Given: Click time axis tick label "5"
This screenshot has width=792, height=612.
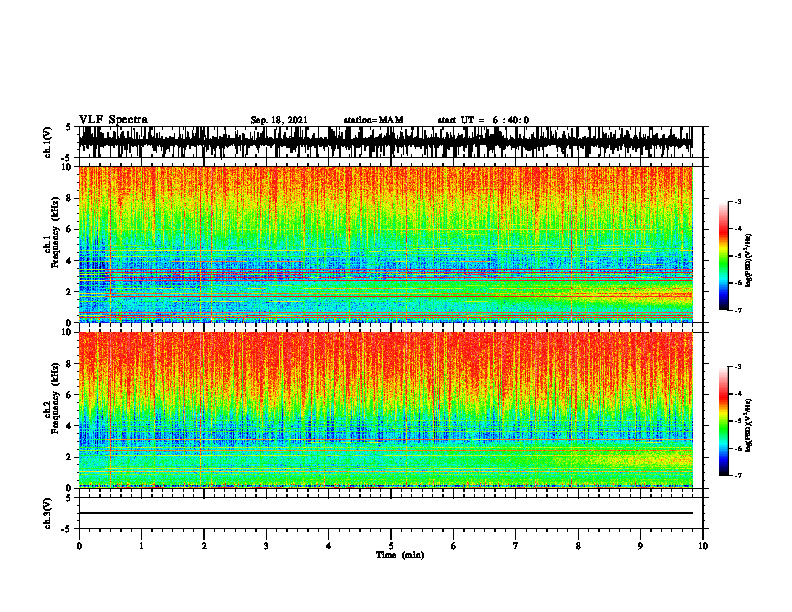Looking at the screenshot, I should pyautogui.click(x=391, y=546).
